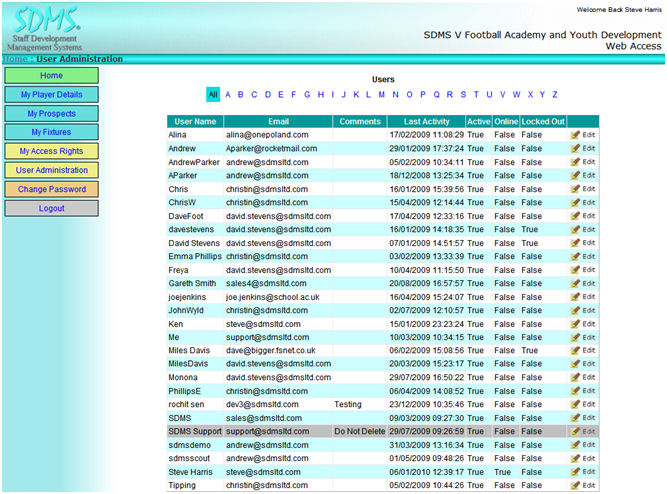Click the edit pencil icon for Chris

tap(575, 189)
